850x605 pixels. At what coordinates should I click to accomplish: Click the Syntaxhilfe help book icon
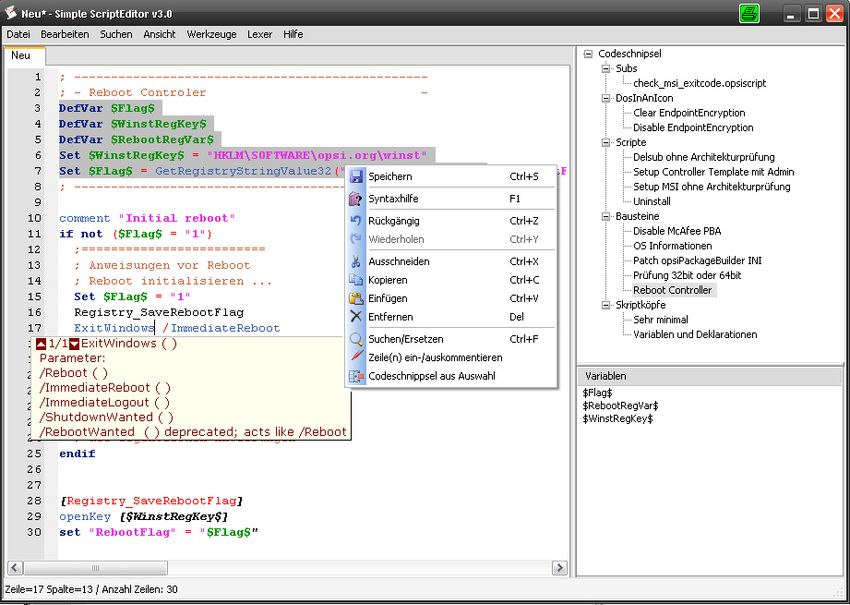(356, 199)
